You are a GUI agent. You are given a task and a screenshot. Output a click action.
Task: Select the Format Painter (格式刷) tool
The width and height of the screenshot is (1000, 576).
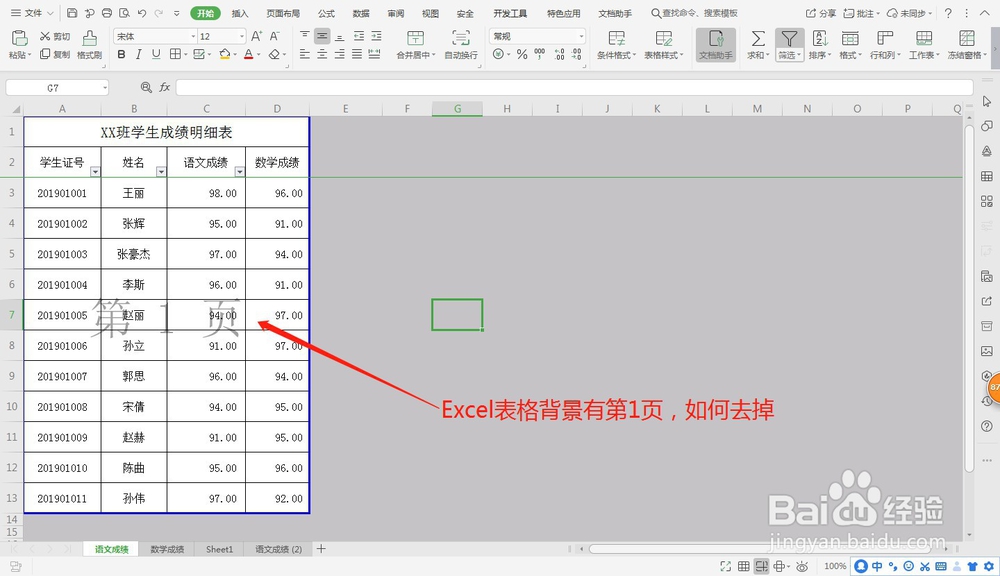point(90,45)
